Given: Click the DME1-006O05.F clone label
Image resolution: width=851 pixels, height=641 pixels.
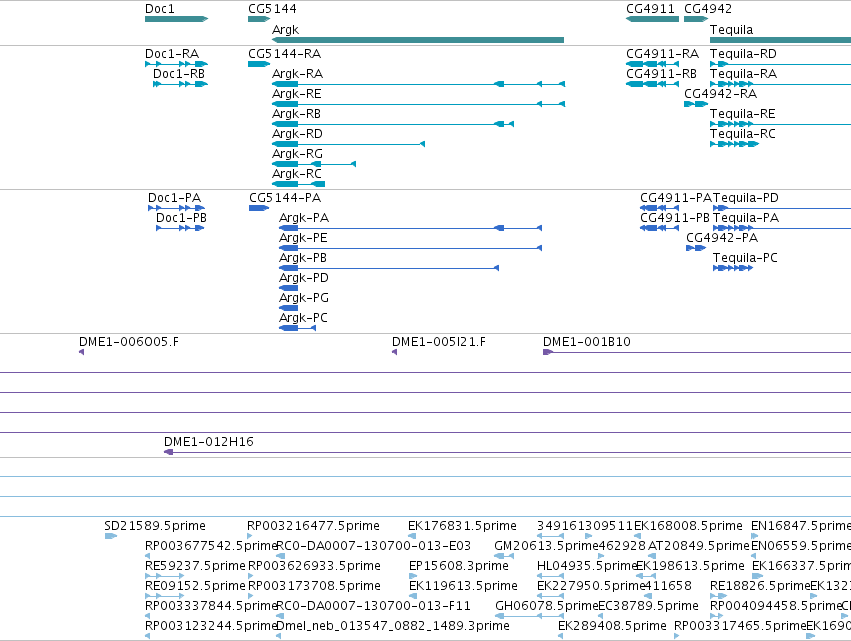Looking at the screenshot, I should [x=129, y=342].
